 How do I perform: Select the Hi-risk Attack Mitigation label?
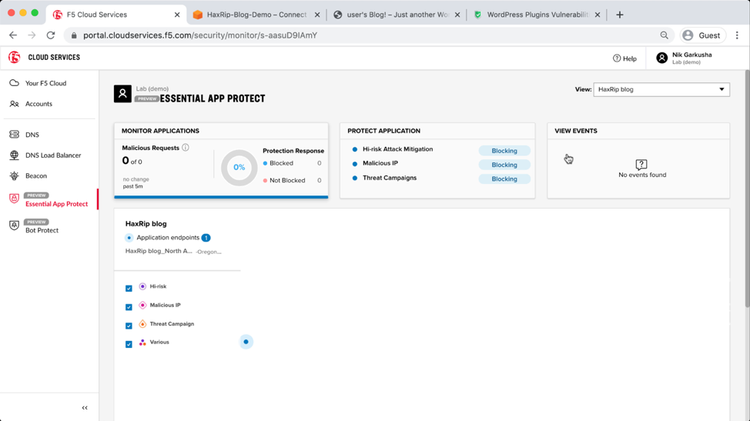click(x=397, y=149)
